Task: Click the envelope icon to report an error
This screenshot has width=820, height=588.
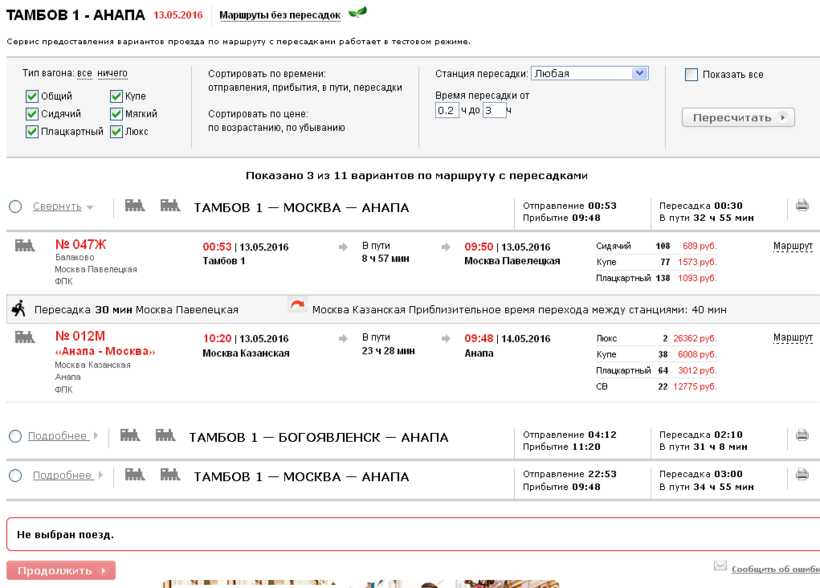Action: click(x=720, y=566)
